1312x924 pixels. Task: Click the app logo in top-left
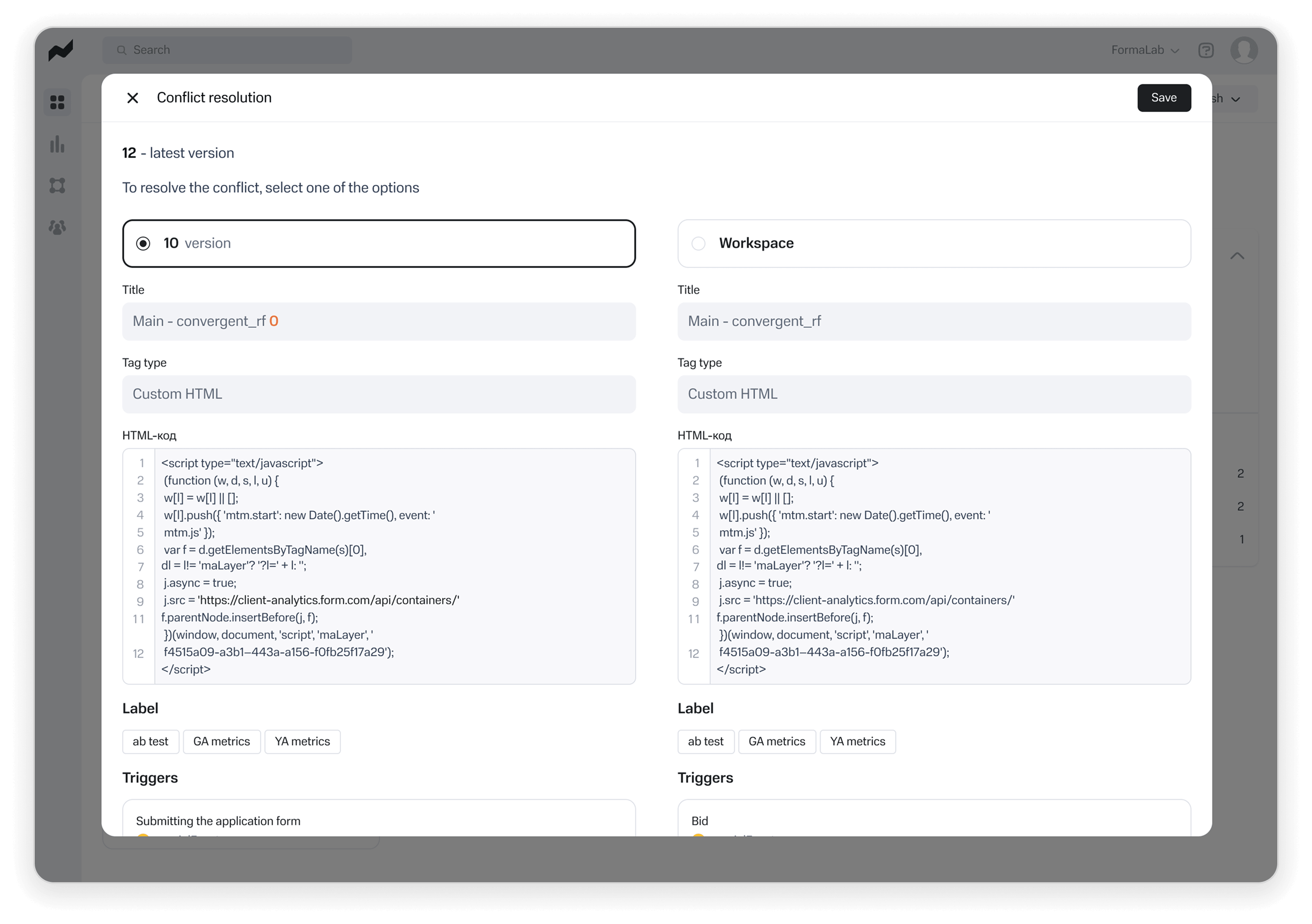click(60, 49)
